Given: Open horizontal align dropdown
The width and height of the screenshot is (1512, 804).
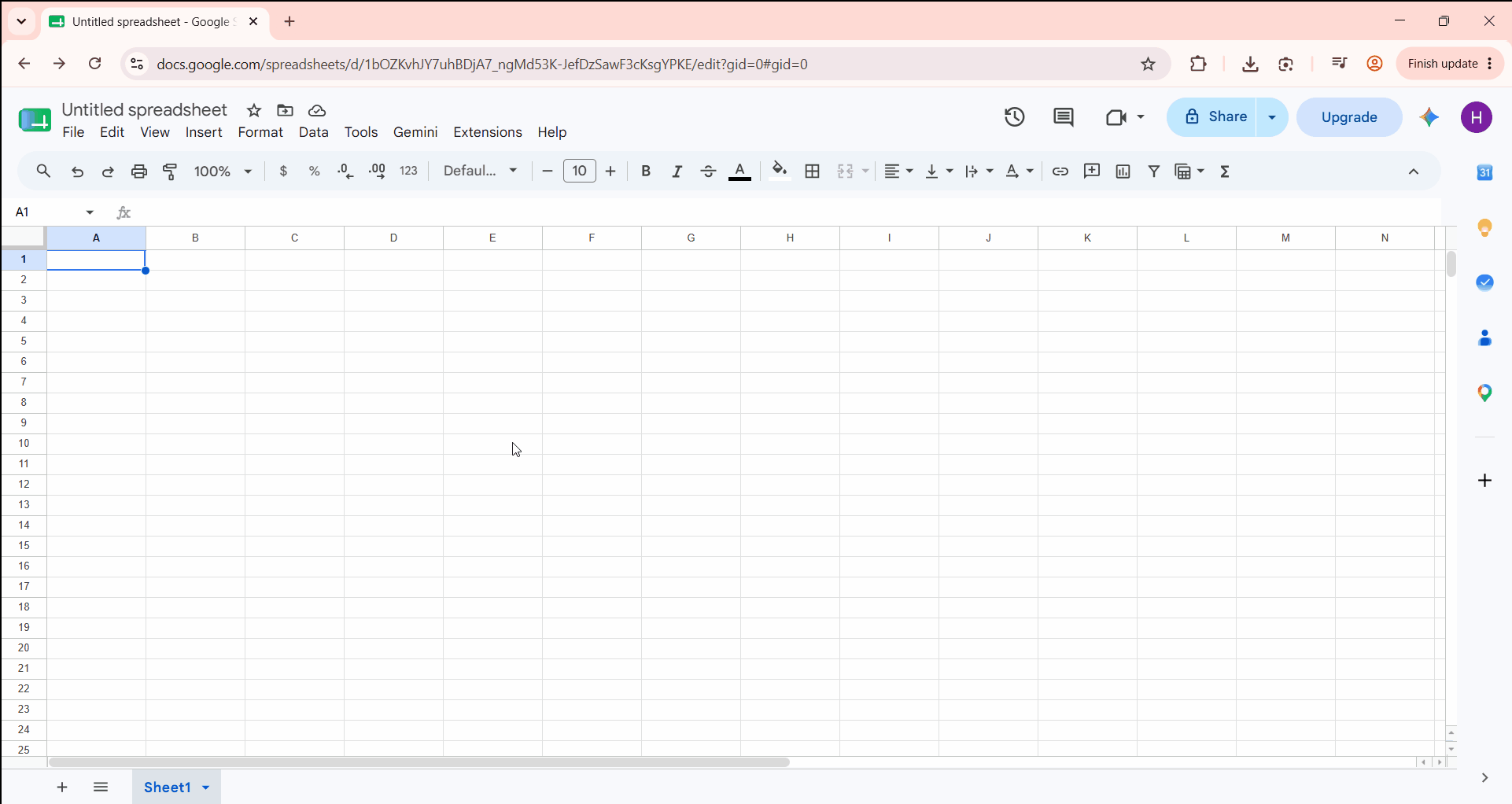Looking at the screenshot, I should click(x=898, y=171).
